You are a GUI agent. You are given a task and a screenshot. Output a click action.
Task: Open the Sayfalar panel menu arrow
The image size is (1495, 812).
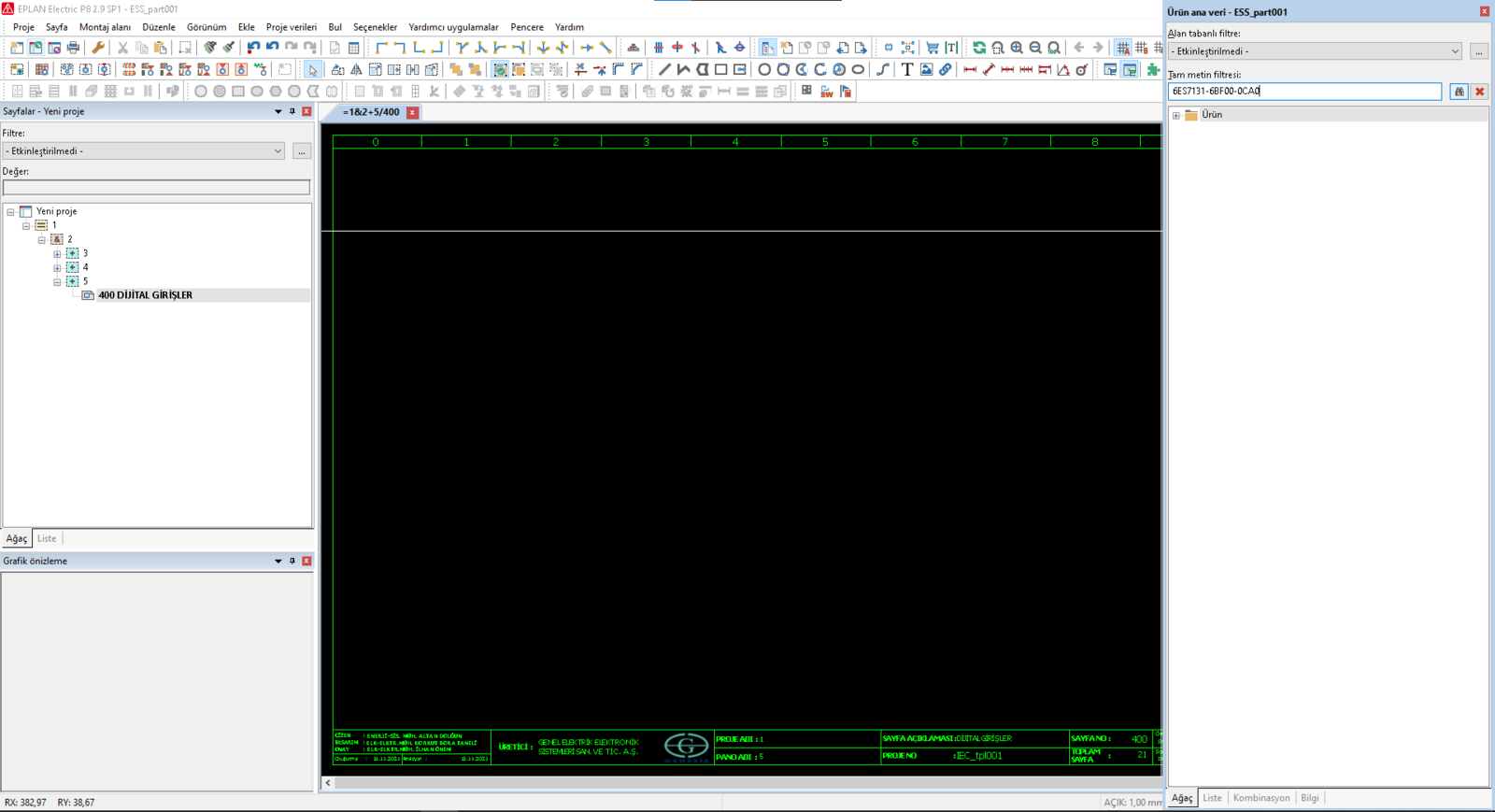pos(278,111)
